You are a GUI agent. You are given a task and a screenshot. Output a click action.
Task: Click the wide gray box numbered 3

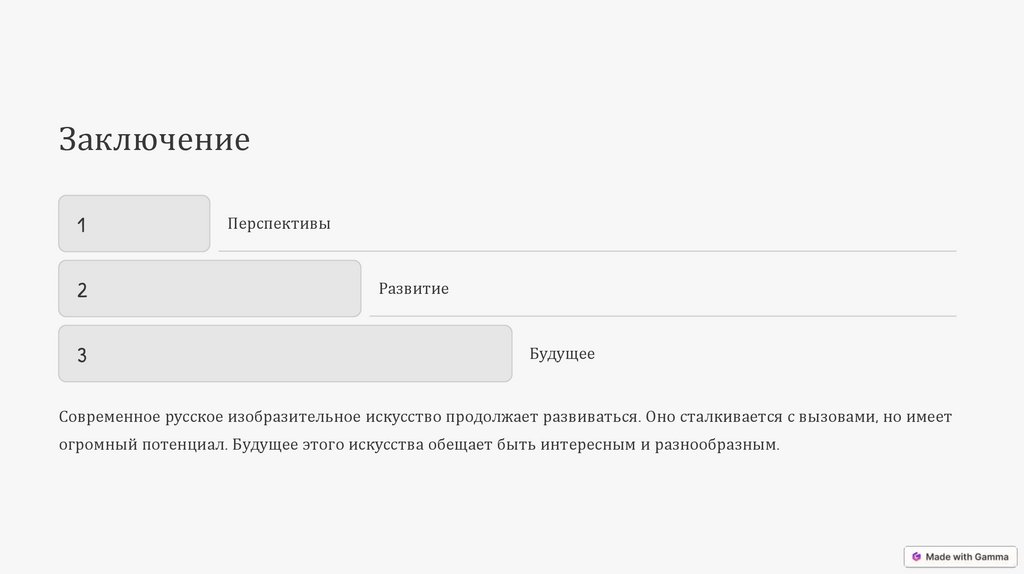tap(285, 354)
